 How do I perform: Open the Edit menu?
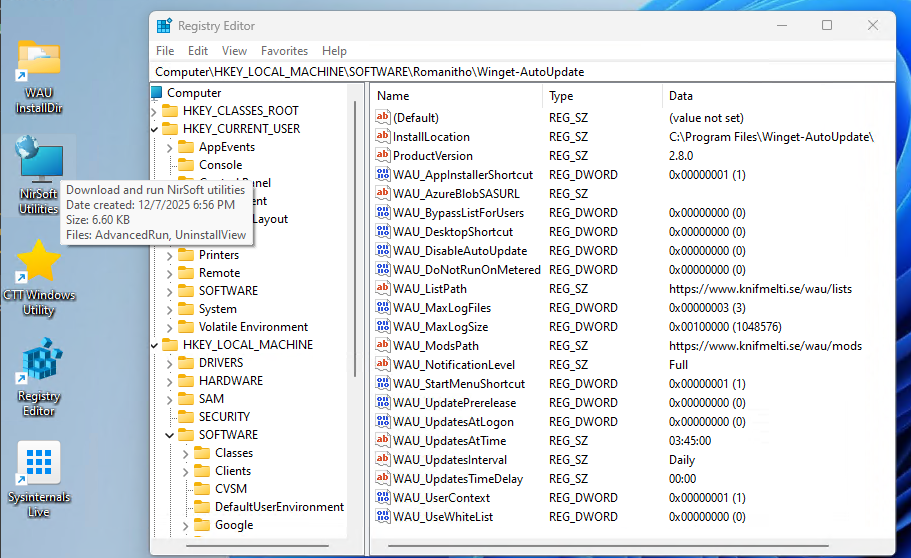pos(198,51)
